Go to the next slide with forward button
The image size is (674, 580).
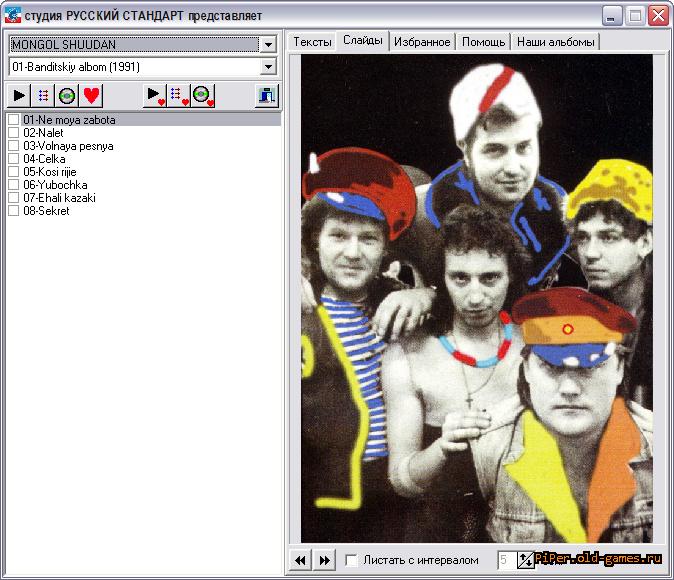tap(325, 560)
